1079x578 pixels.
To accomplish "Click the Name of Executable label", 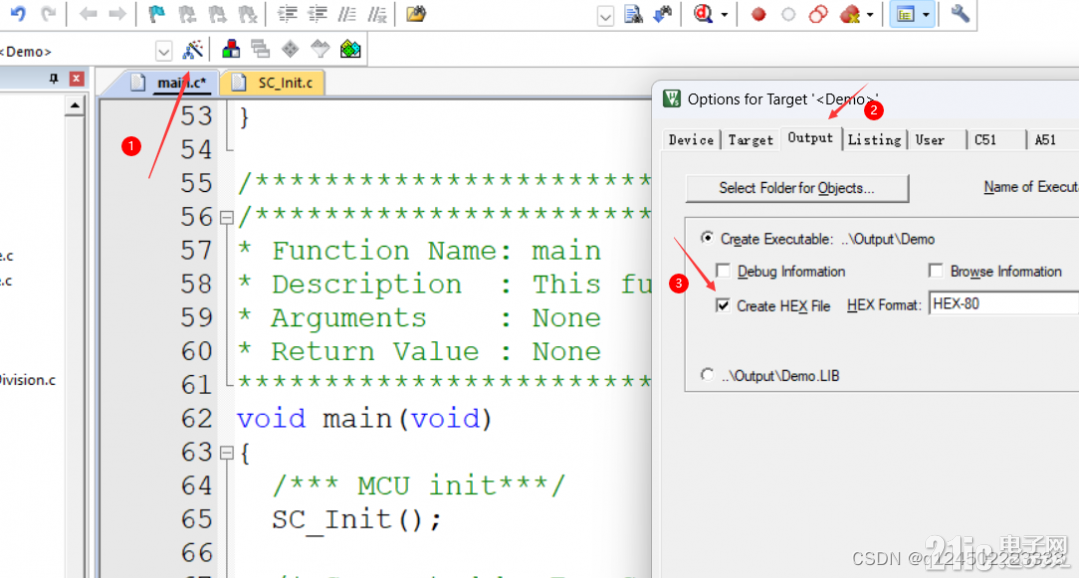I will (1031, 187).
